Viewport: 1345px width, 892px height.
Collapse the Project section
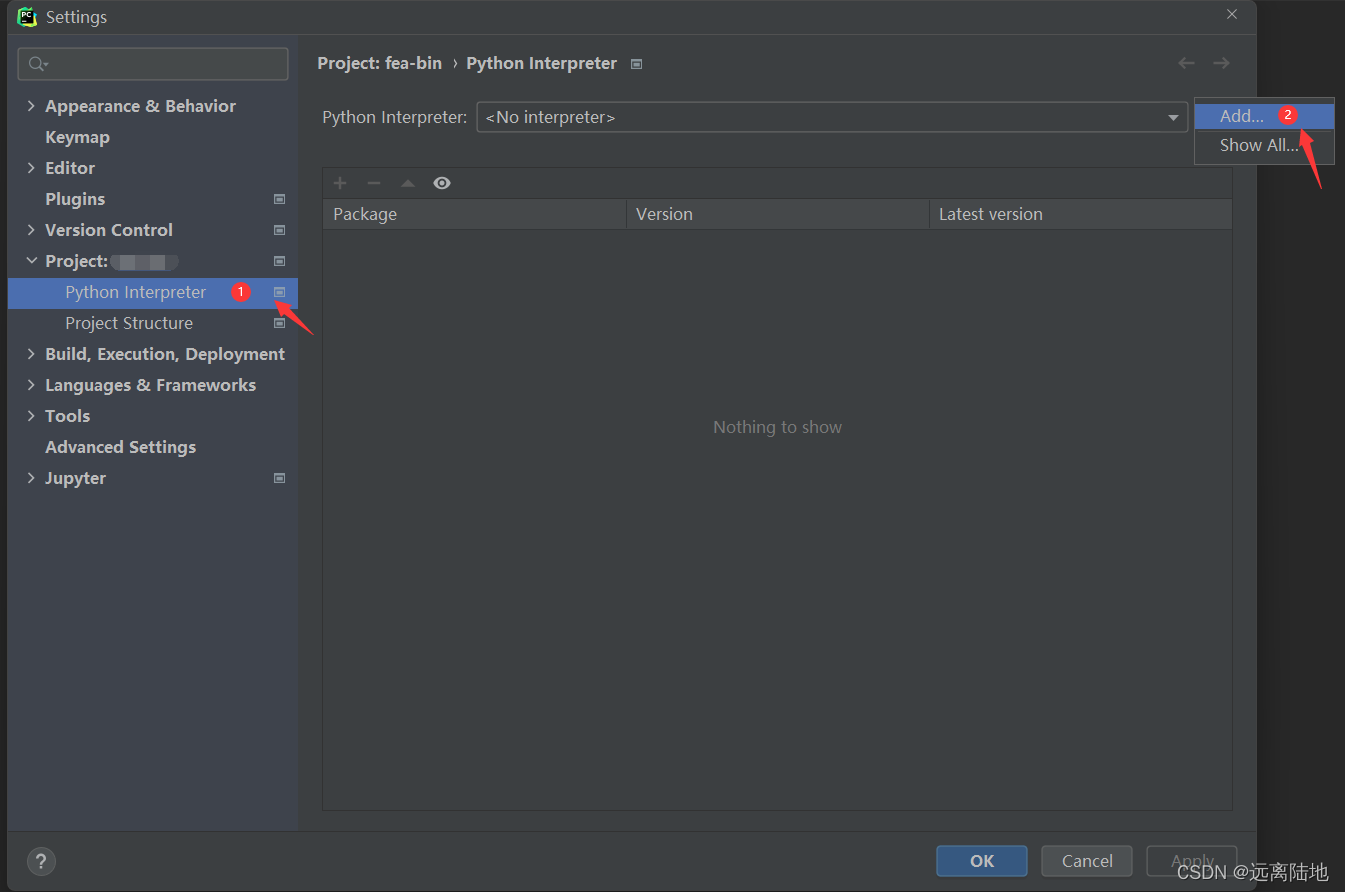pos(31,261)
